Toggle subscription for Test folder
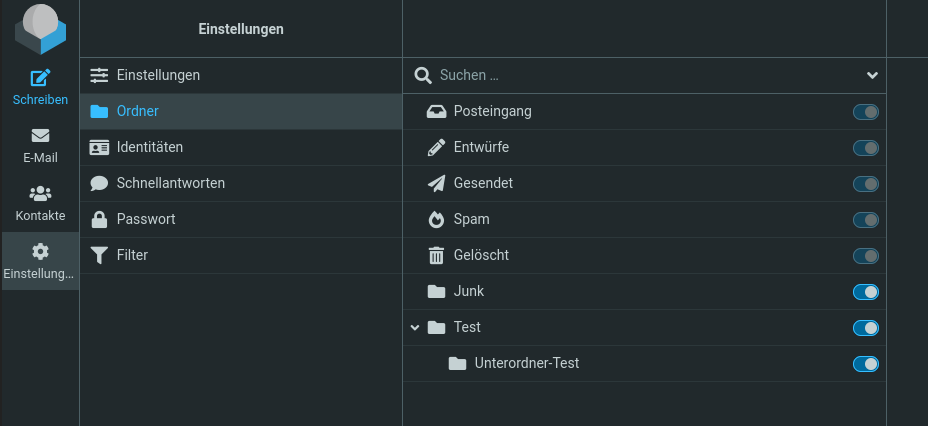 click(866, 328)
